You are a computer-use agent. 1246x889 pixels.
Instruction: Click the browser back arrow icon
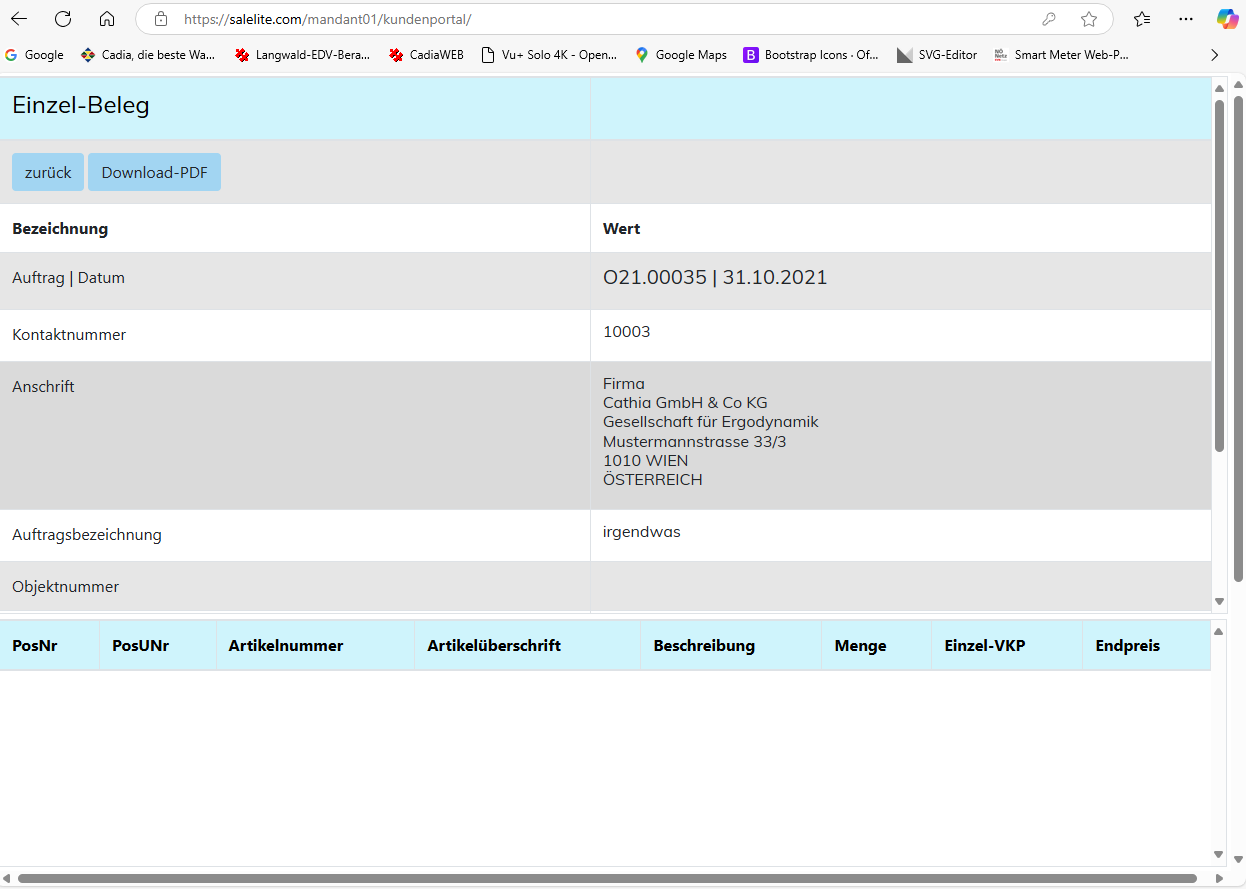pyautogui.click(x=19, y=19)
